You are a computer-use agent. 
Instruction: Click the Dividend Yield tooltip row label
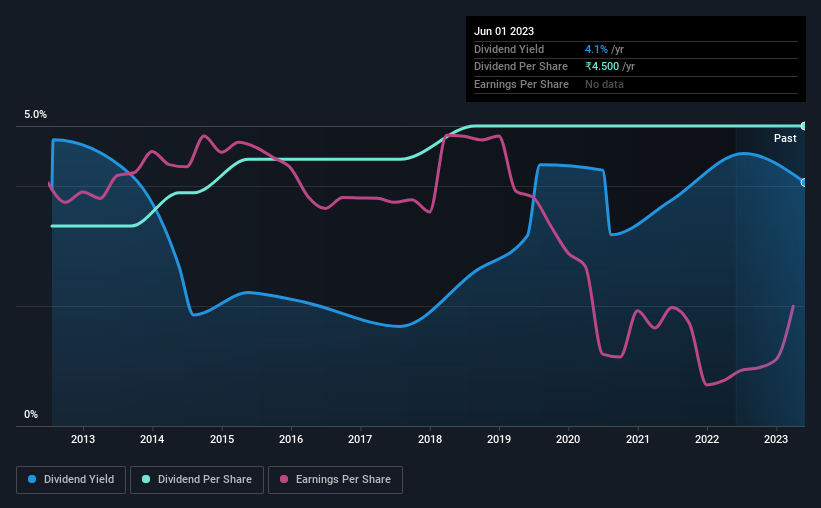click(509, 49)
